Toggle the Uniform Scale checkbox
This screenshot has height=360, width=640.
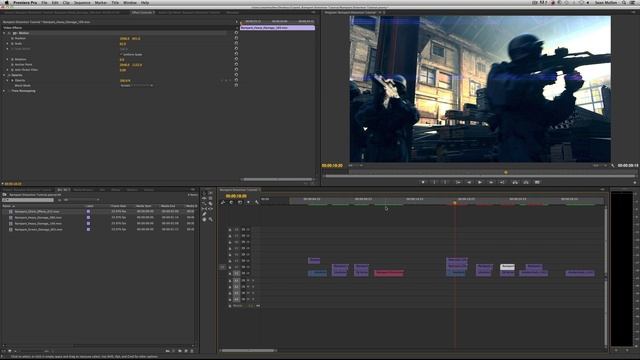[x=121, y=54]
